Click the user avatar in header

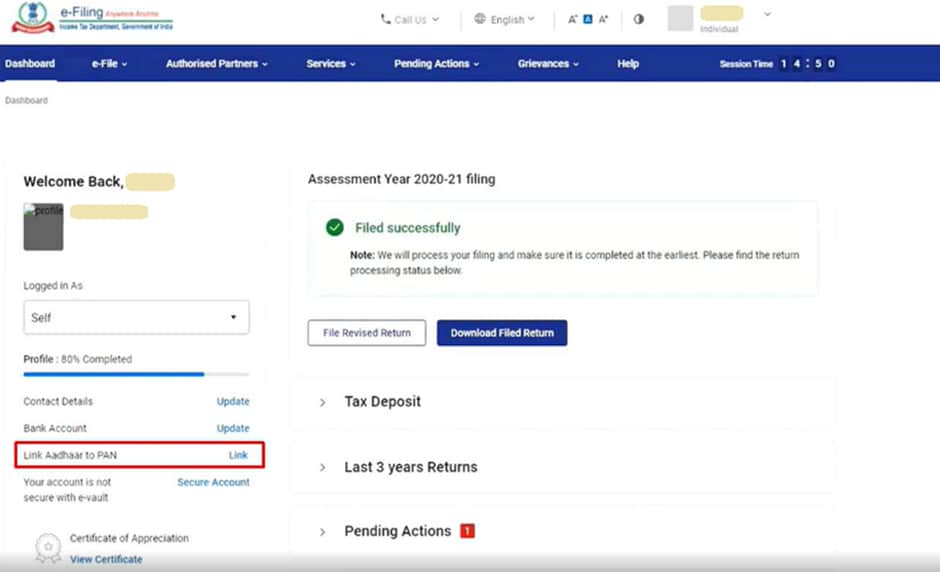click(x=680, y=18)
